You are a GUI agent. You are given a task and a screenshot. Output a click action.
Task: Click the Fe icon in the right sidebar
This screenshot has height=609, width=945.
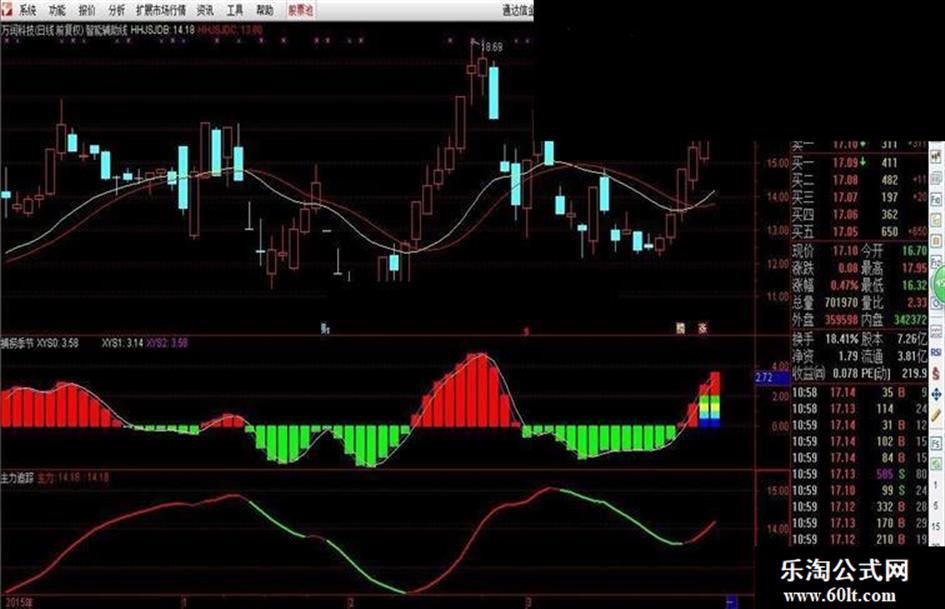click(x=936, y=200)
